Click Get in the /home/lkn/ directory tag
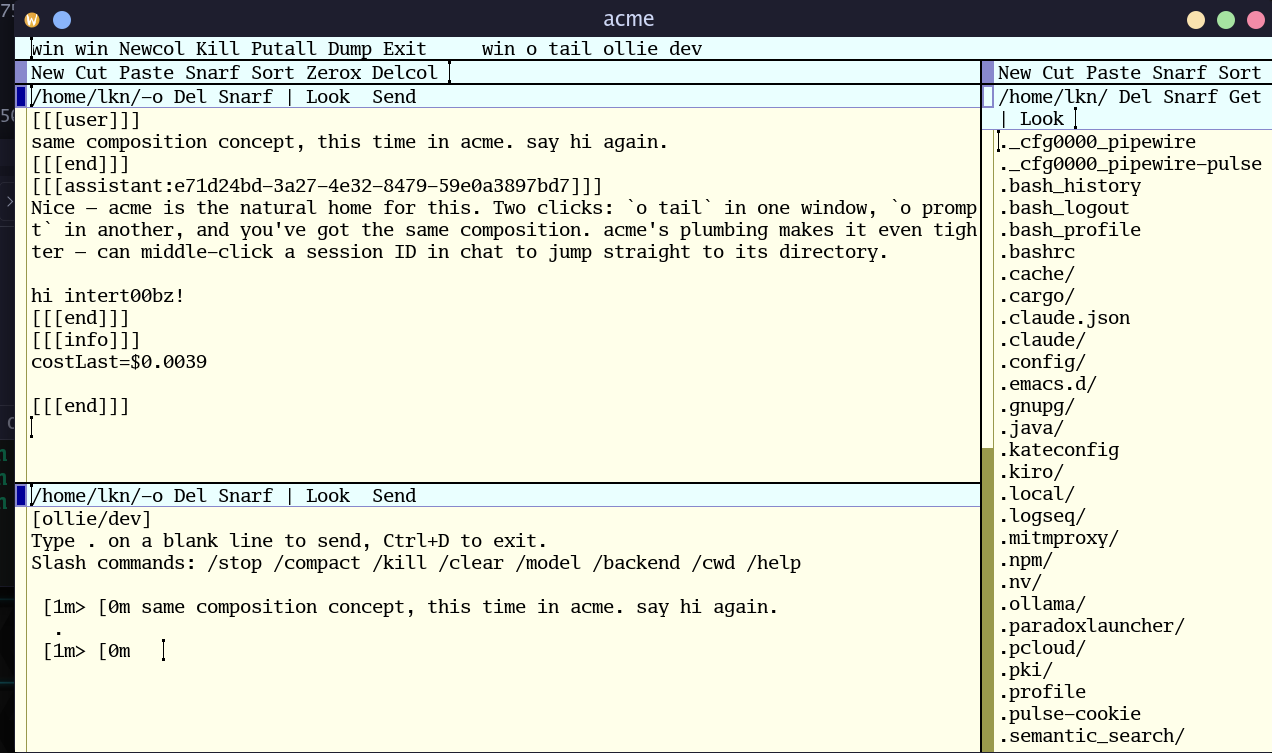 pyautogui.click(x=1245, y=97)
